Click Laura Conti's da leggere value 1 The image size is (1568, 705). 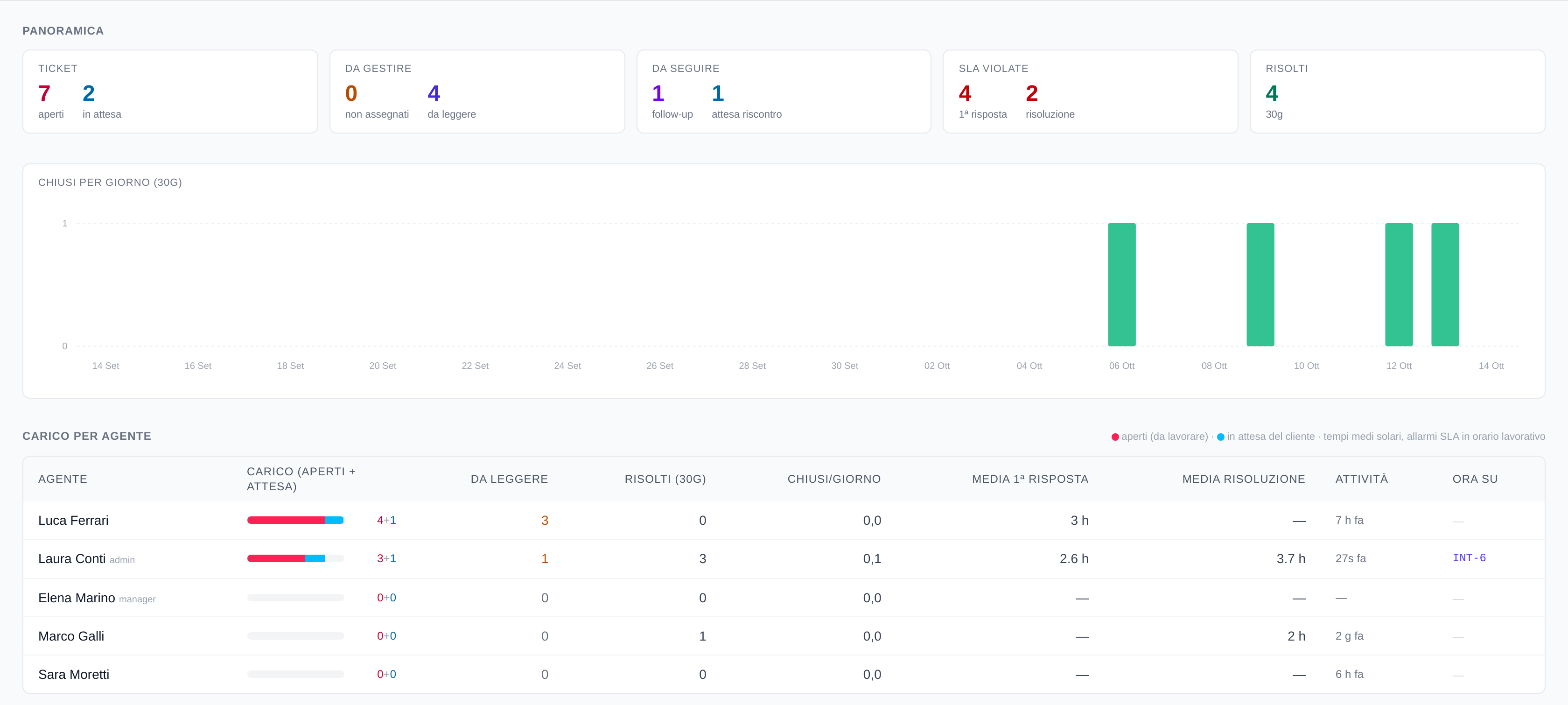tap(545, 559)
